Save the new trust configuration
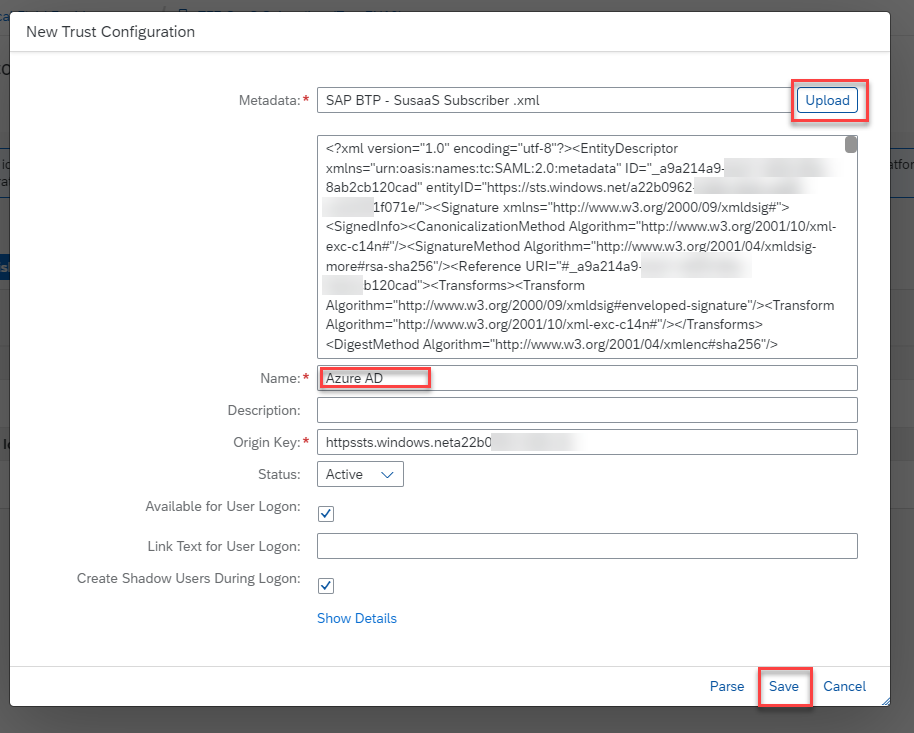The height and width of the screenshot is (733, 914). click(783, 686)
